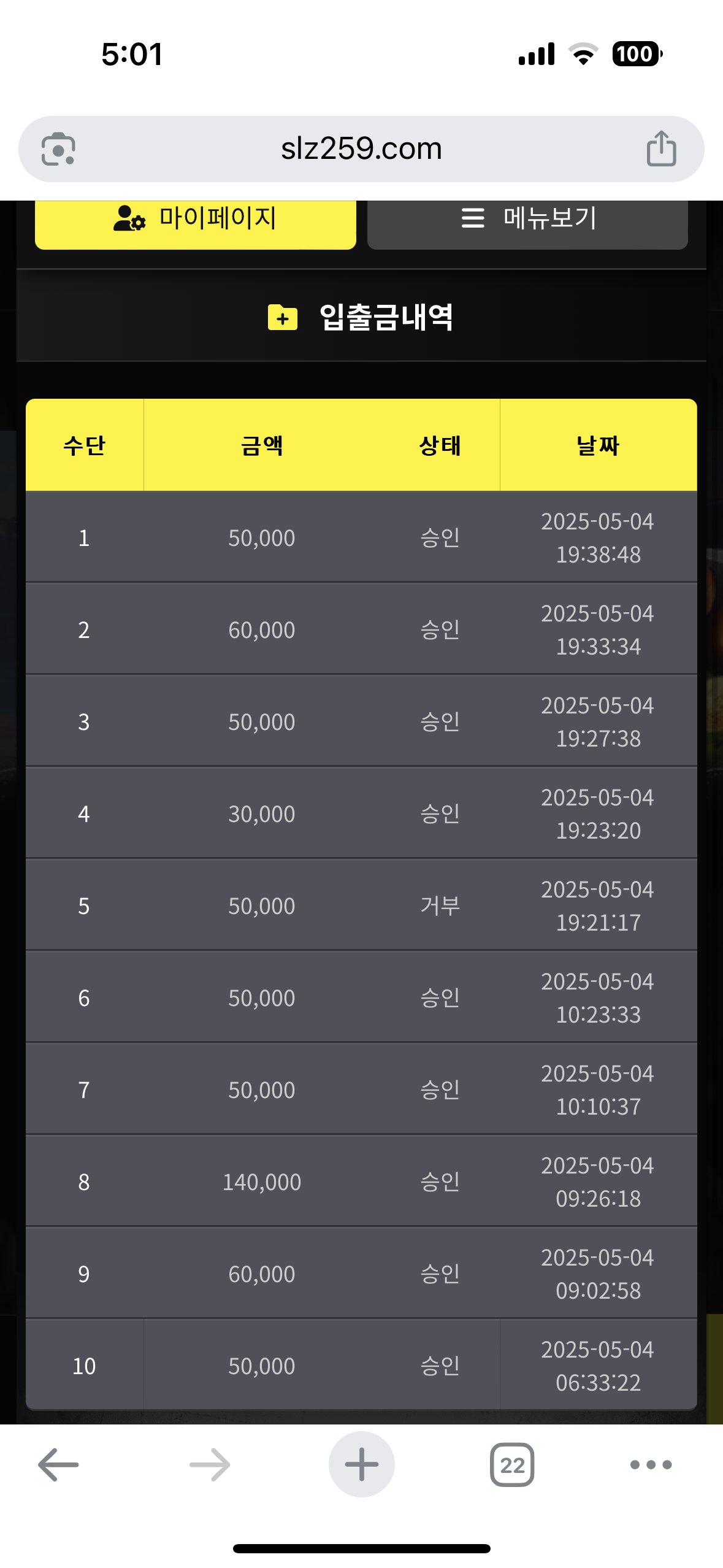Tap the forward arrow icon
This screenshot has width=723, height=1568.
210,1464
